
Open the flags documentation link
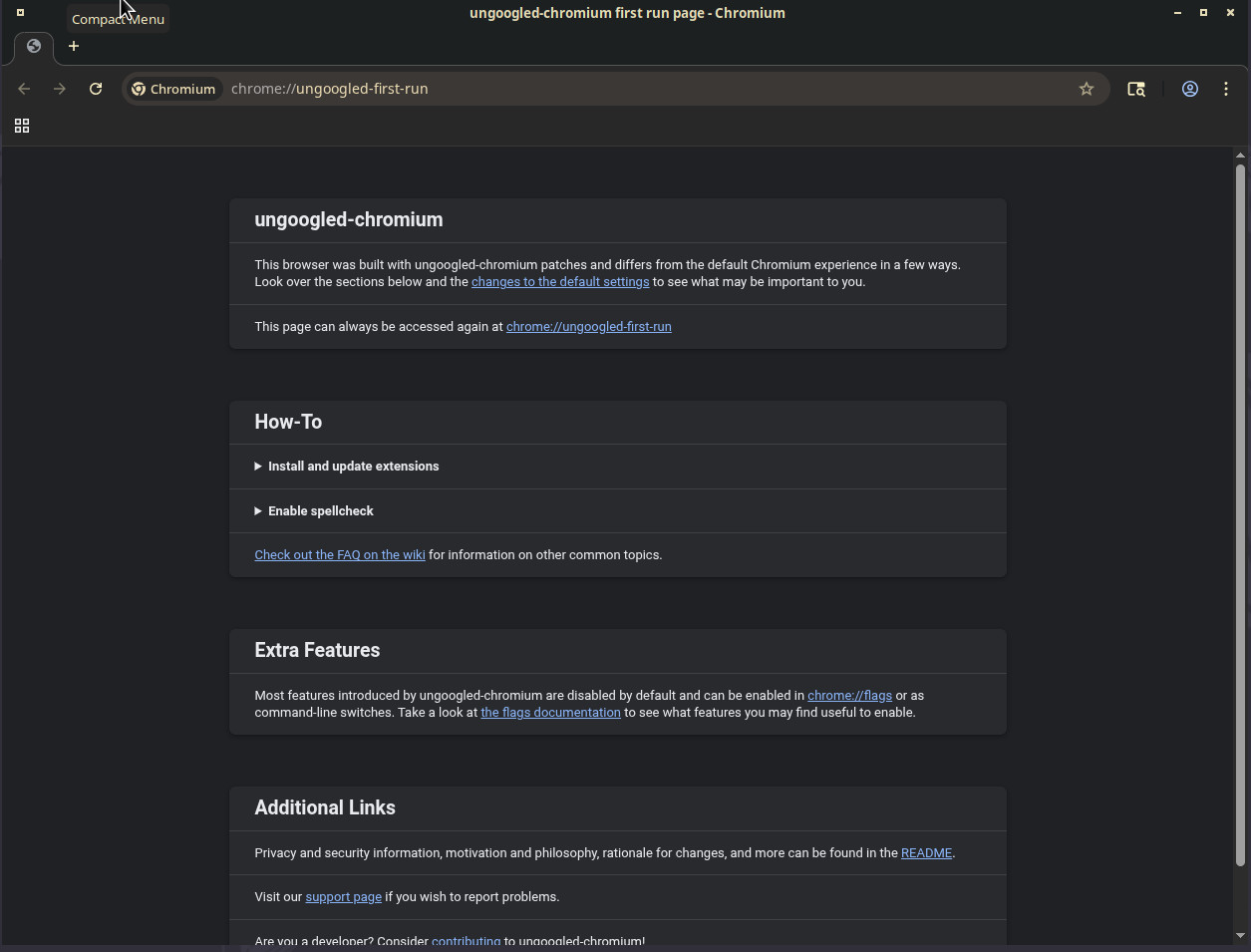point(550,712)
